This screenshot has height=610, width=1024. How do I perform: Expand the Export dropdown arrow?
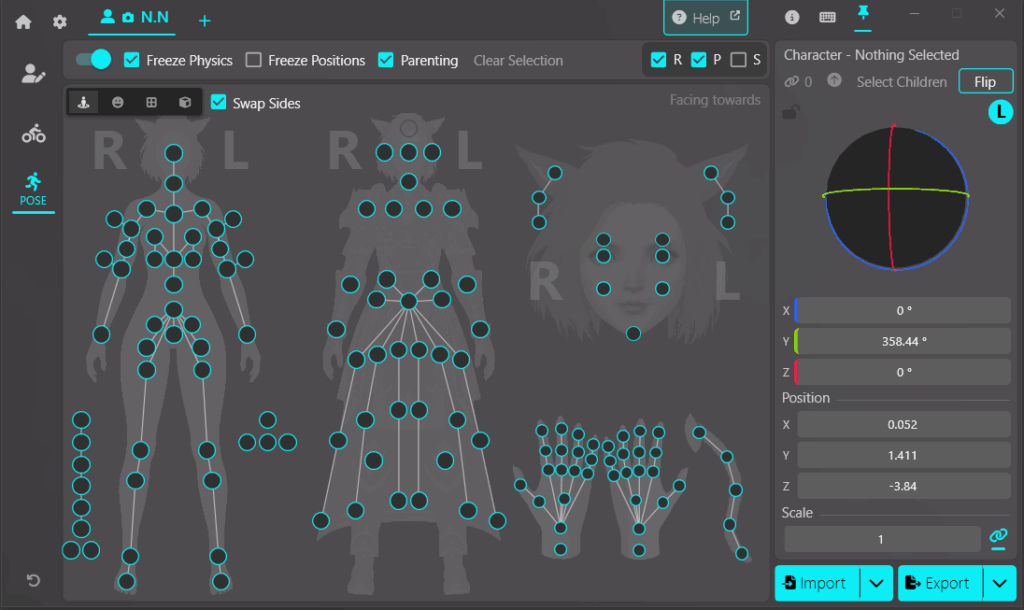click(x=999, y=583)
